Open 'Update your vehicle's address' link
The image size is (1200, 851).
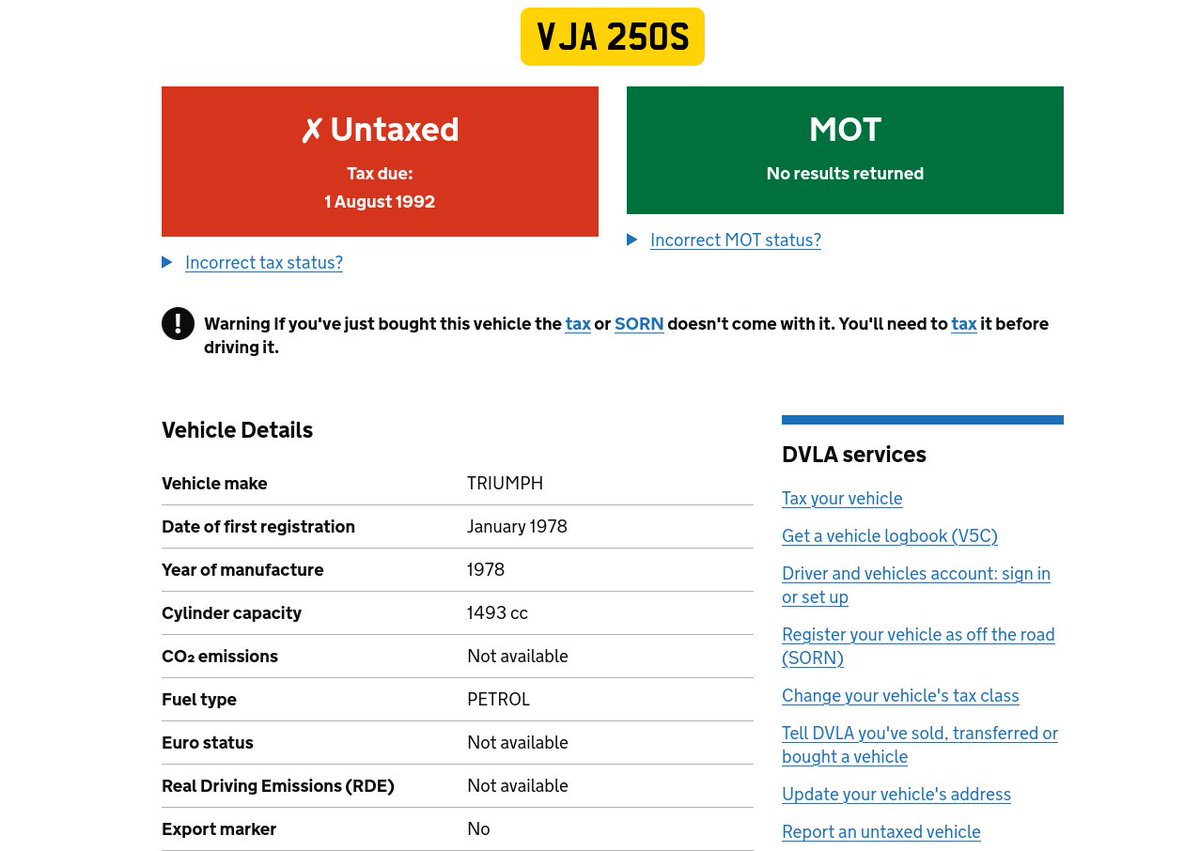pyautogui.click(x=896, y=794)
